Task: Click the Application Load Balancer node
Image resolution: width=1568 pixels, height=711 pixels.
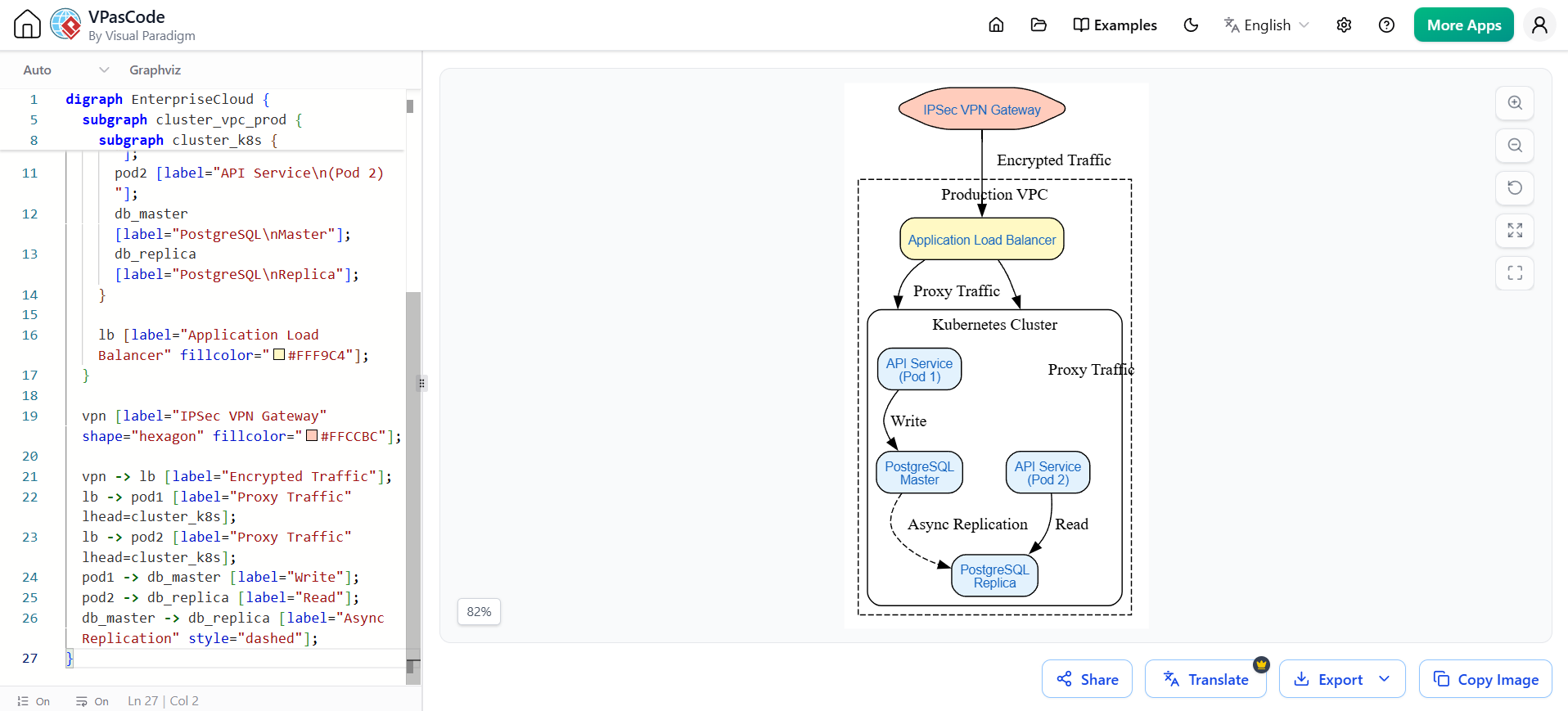Action: click(x=982, y=239)
